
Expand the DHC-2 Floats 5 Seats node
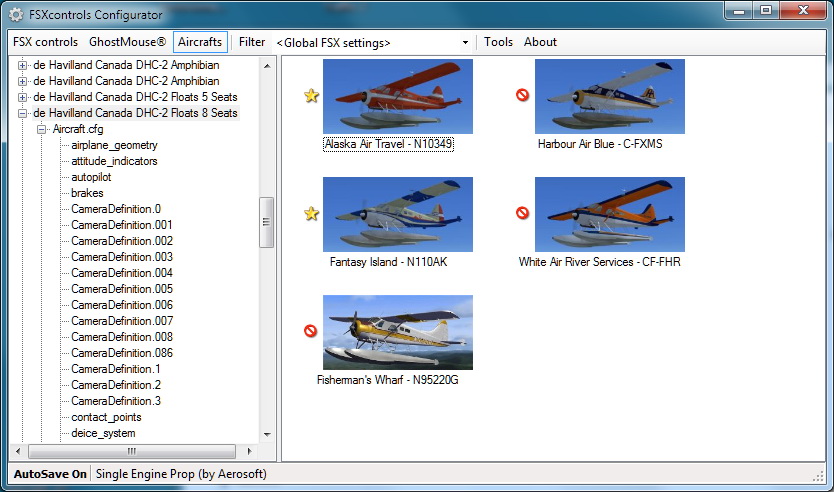22,97
